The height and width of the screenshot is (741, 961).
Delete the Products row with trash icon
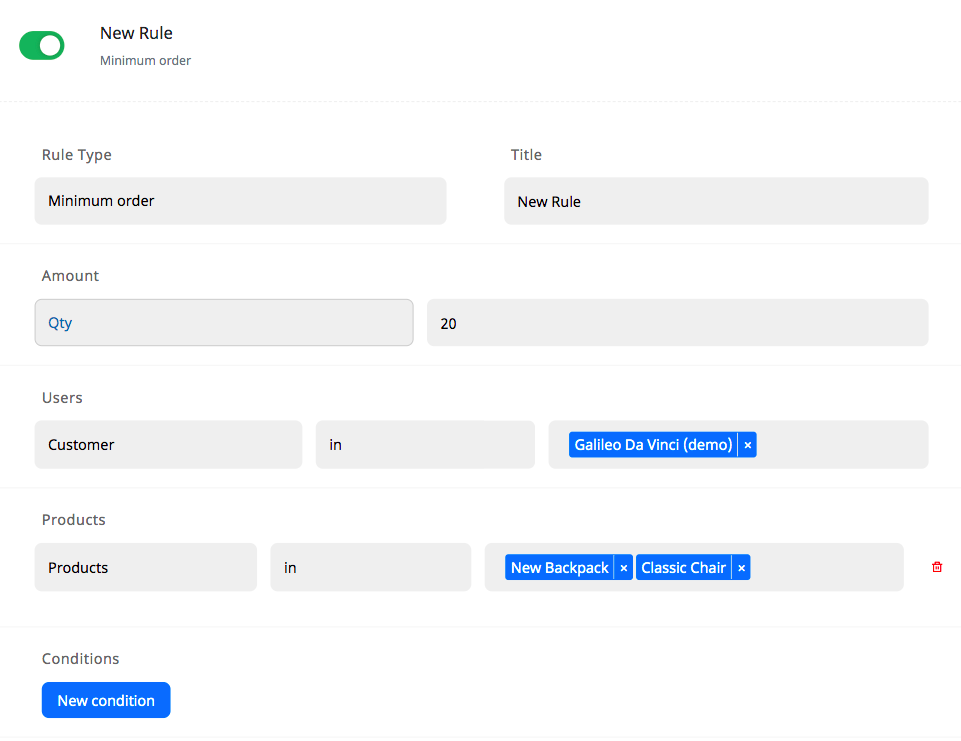[937, 567]
